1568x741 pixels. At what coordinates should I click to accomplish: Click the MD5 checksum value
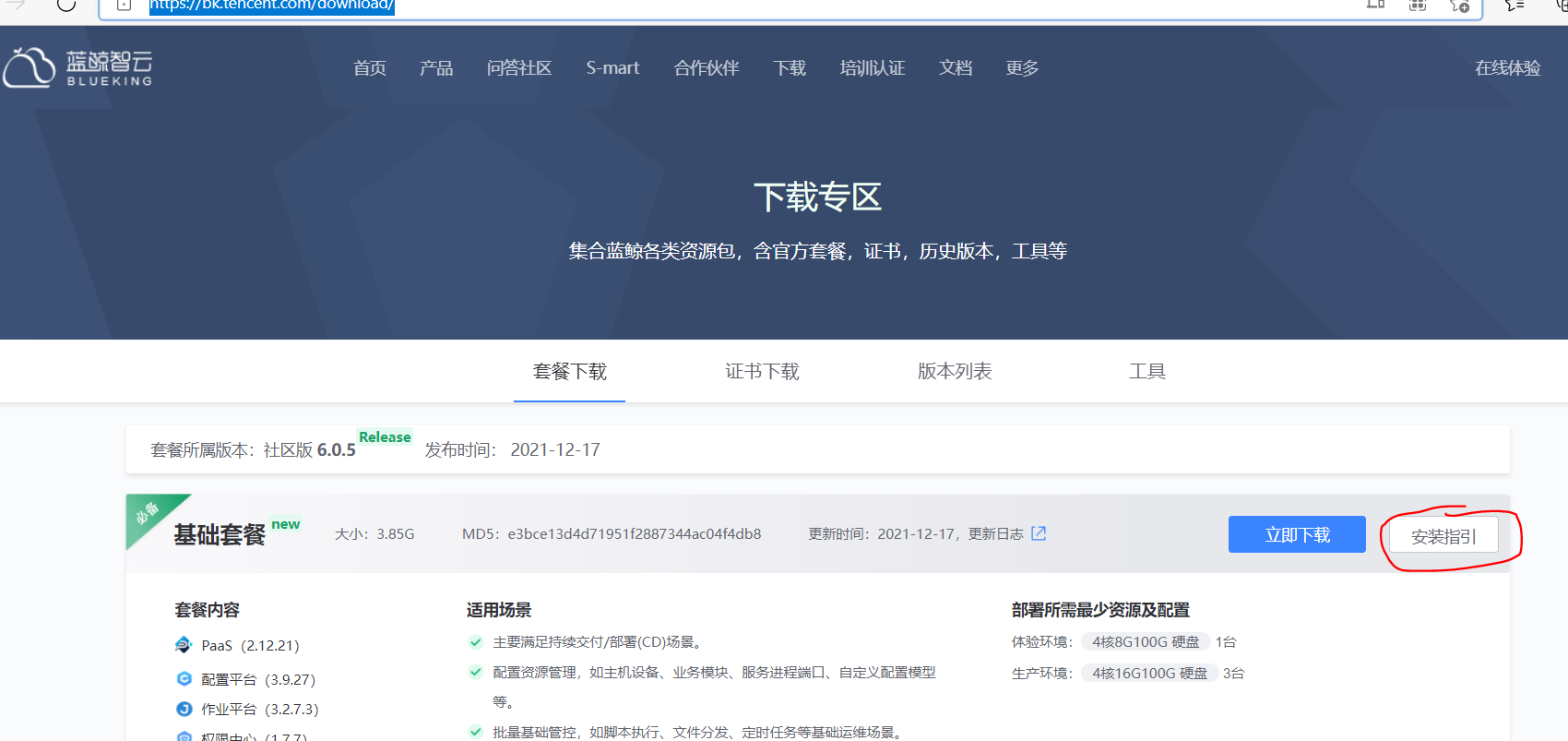coord(635,534)
